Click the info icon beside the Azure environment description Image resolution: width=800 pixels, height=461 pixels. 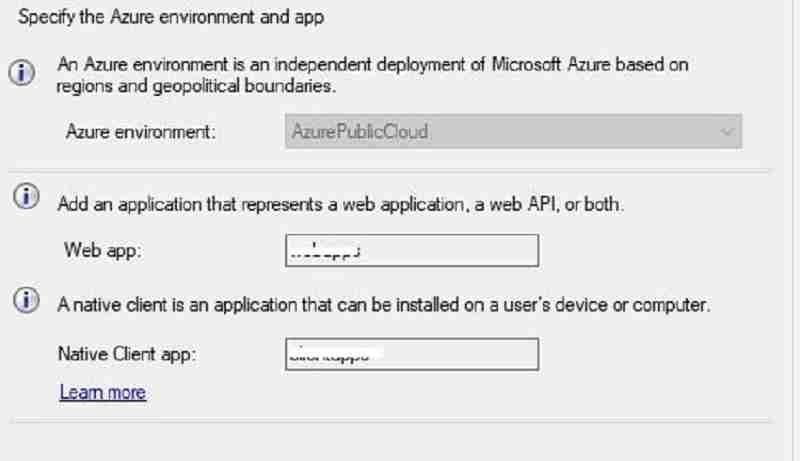point(21,72)
